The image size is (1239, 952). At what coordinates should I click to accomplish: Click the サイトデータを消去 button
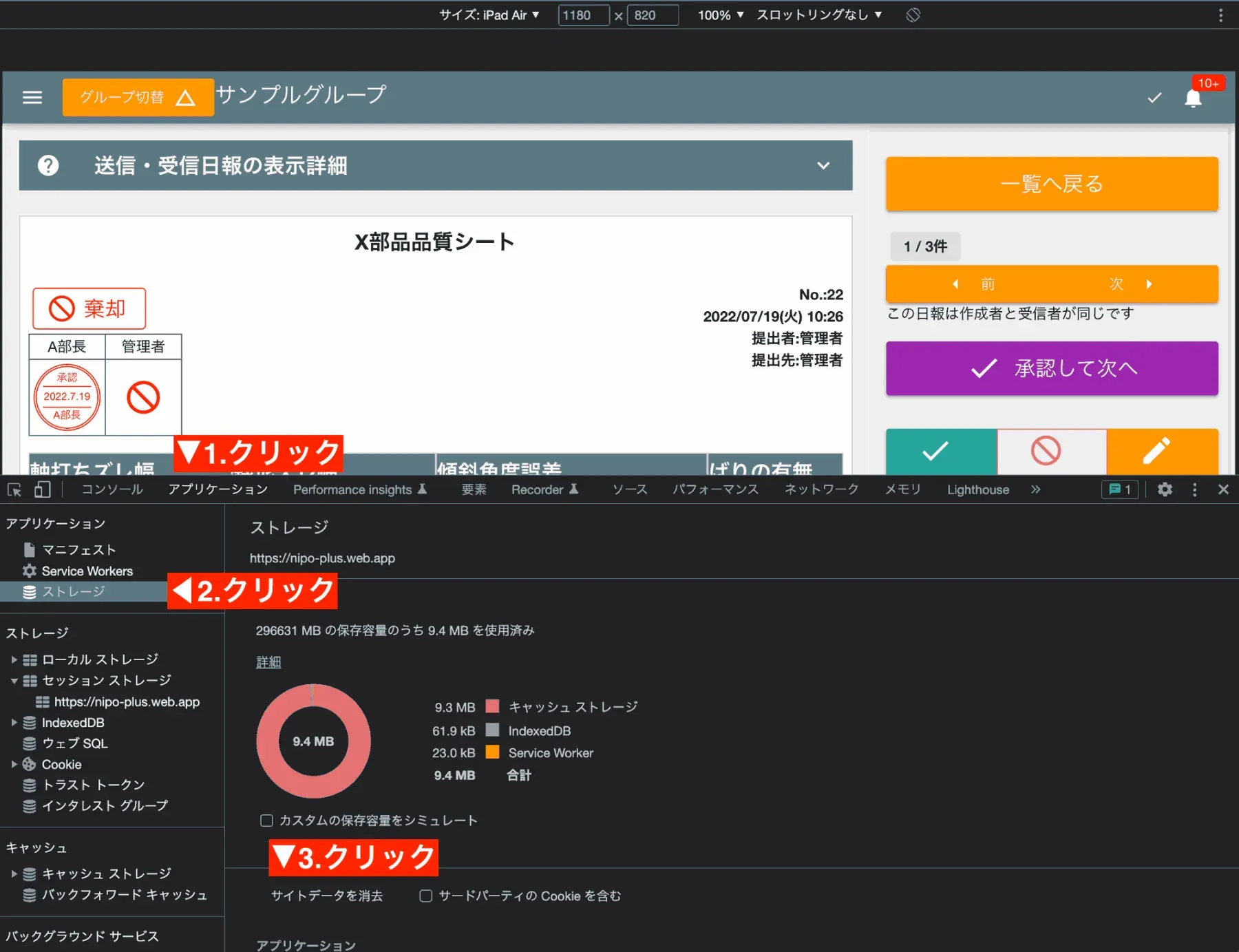(x=326, y=896)
